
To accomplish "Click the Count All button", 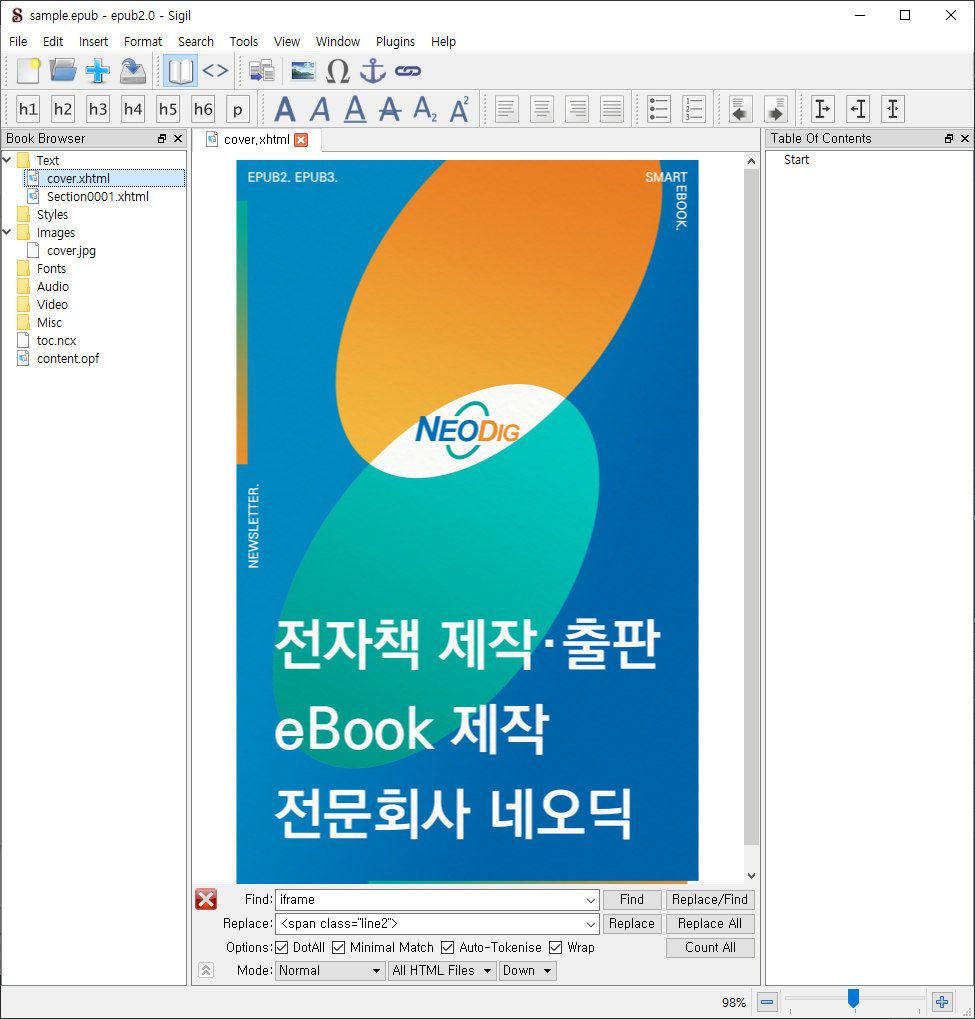I will pos(710,948).
